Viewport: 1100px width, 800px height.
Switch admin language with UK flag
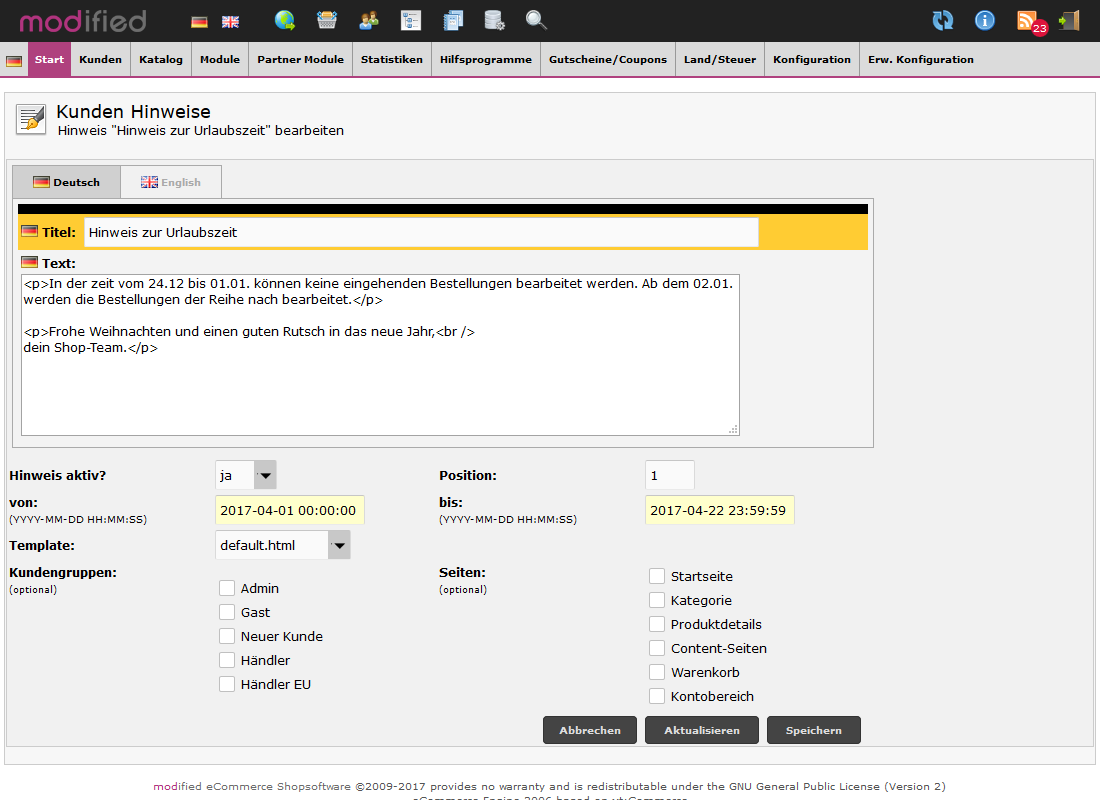click(230, 21)
